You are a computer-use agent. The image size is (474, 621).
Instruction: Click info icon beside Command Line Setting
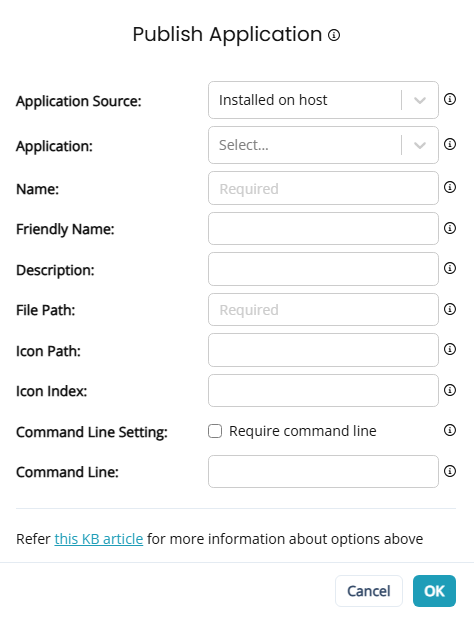[x=450, y=430]
